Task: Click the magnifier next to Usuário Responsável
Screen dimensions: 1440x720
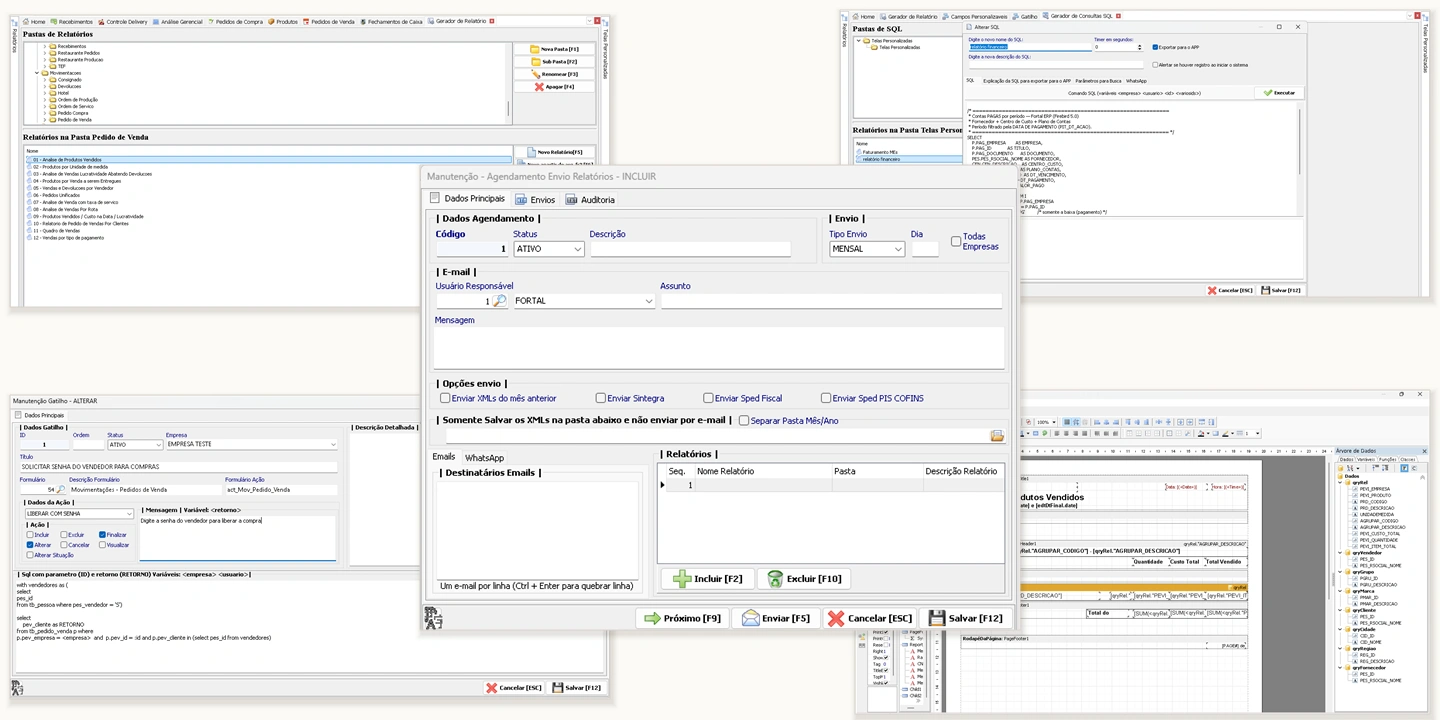Action: [500, 301]
